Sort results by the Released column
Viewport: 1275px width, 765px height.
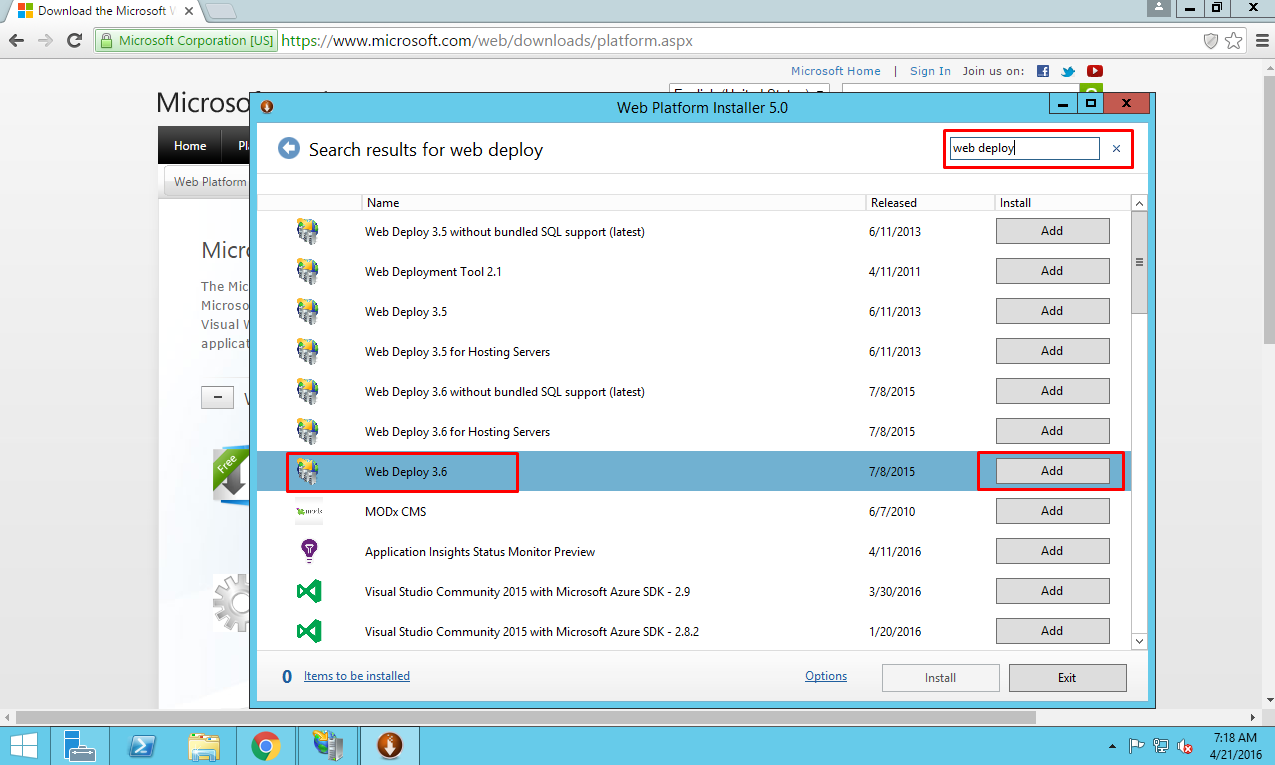click(x=930, y=203)
